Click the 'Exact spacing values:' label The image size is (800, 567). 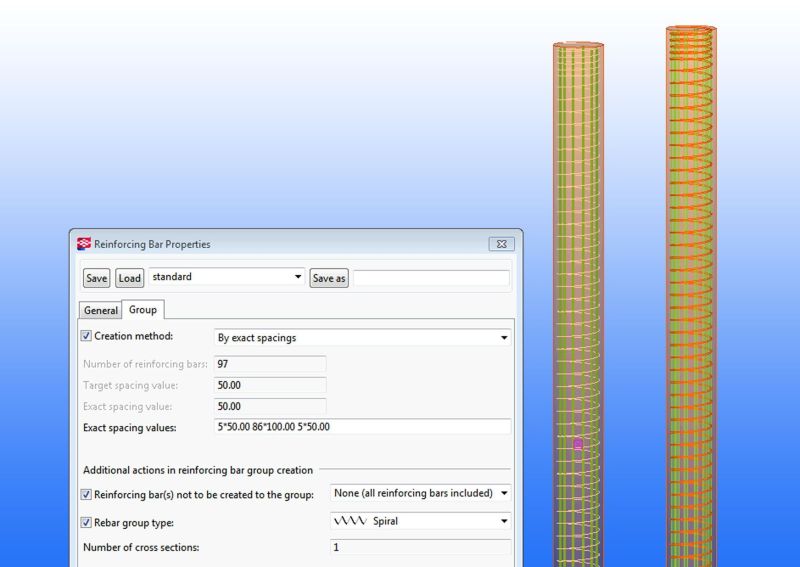click(130, 428)
